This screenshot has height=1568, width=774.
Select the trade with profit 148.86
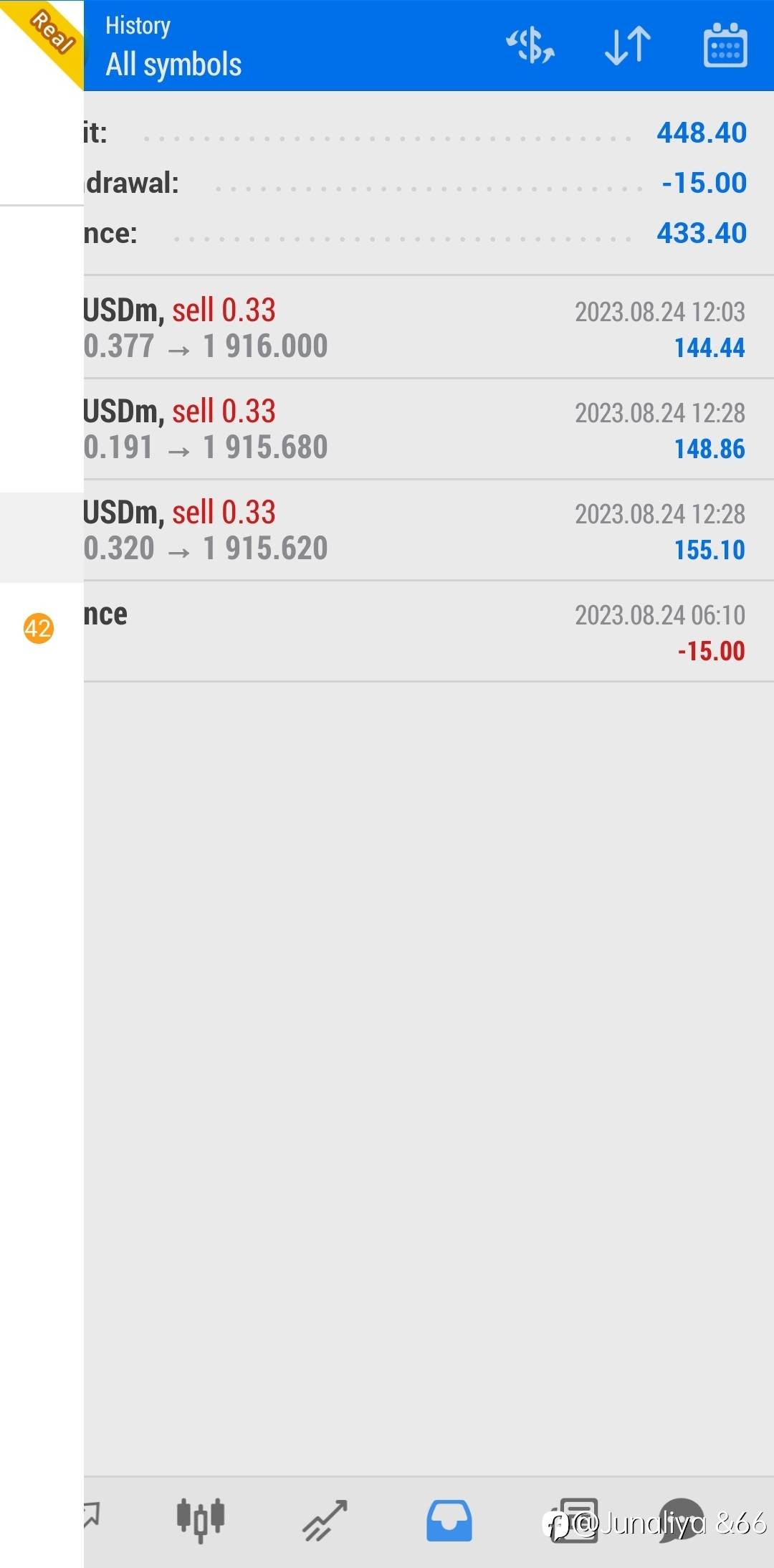pyautogui.click(x=414, y=429)
